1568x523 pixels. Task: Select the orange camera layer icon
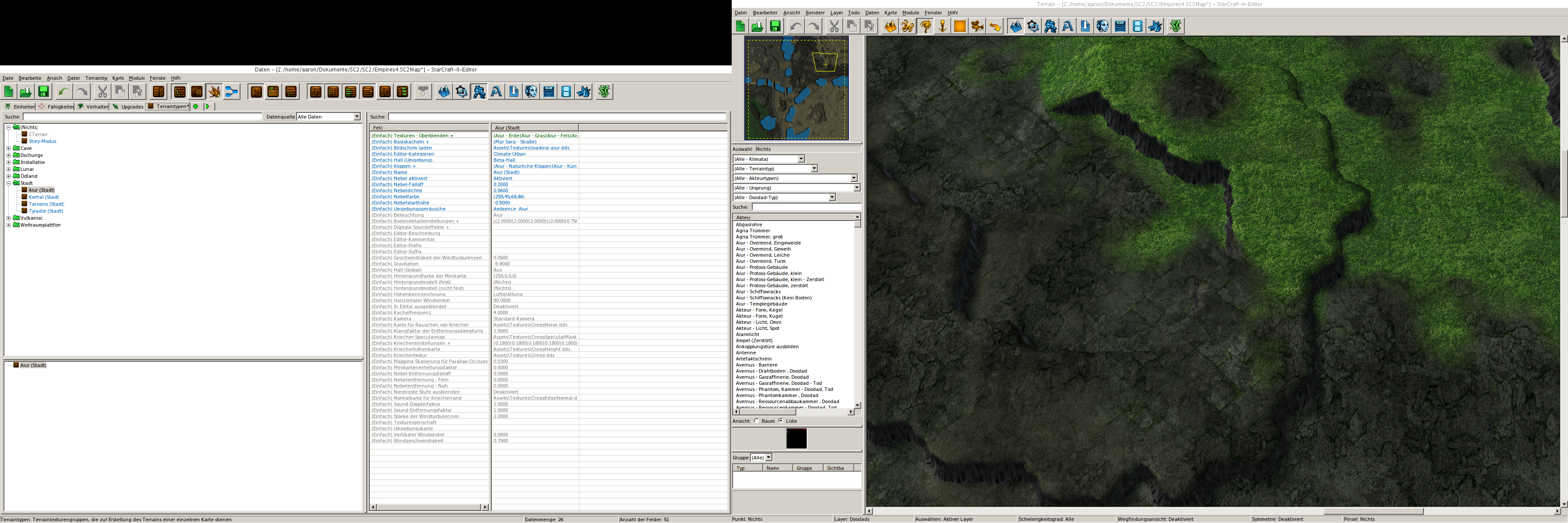tap(977, 26)
